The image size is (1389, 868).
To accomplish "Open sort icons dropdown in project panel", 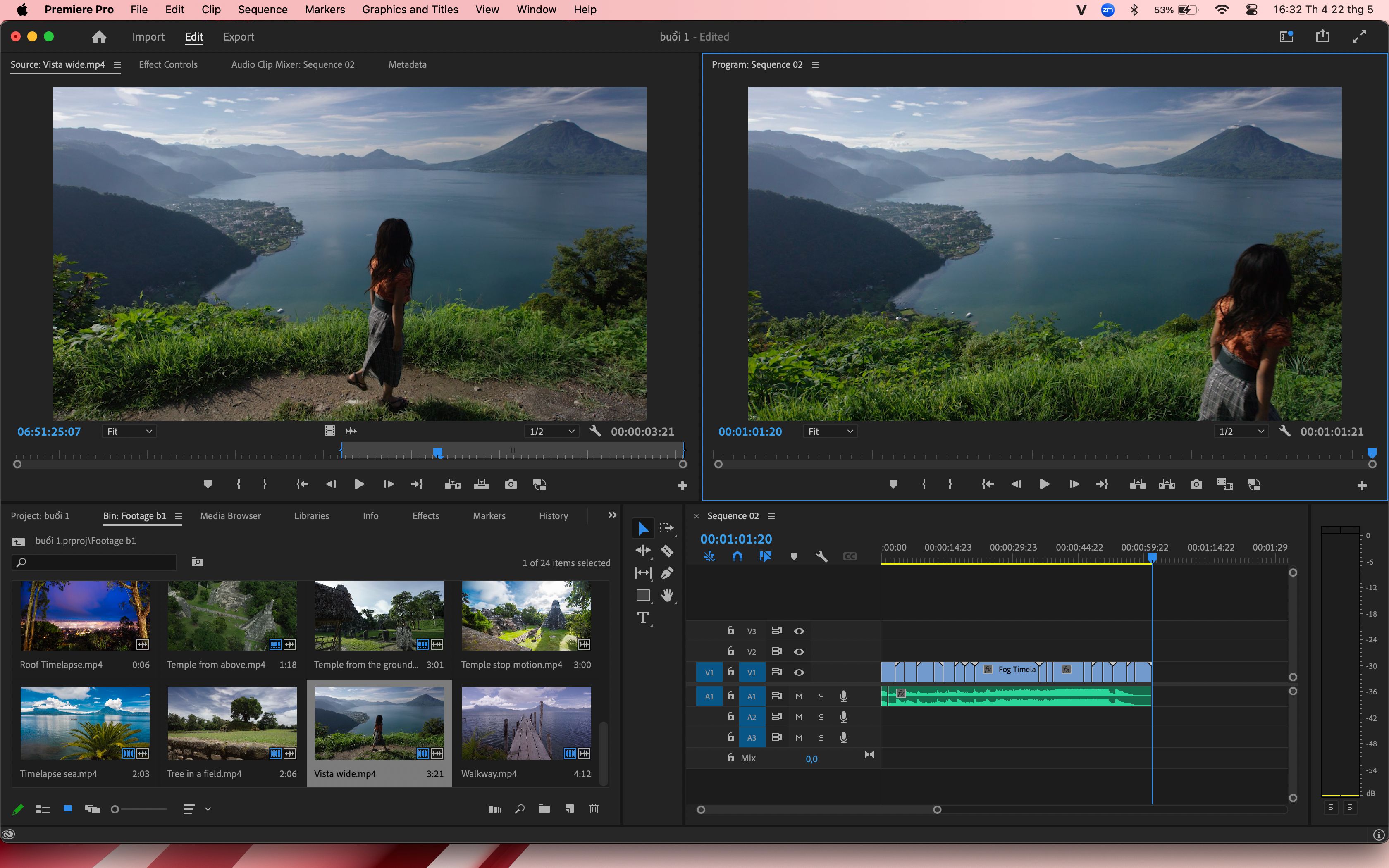I will 196,809.
